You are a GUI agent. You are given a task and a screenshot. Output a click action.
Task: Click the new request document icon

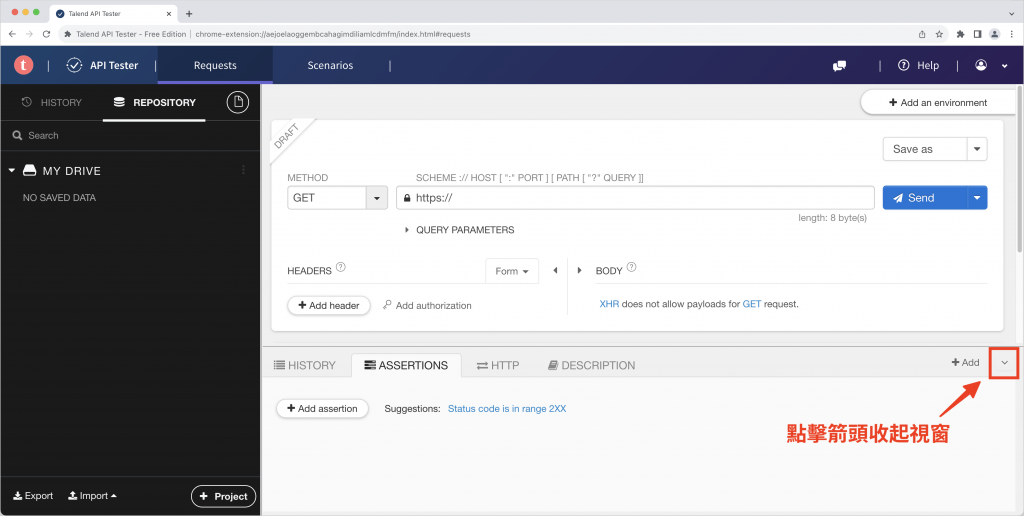point(238,102)
